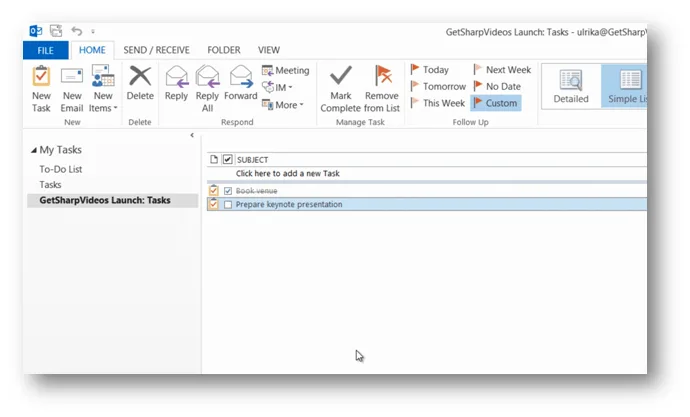Screen dimensions: 690x417
Task: Open Customize Quick Access Toolbar arrow
Action: 93,31
